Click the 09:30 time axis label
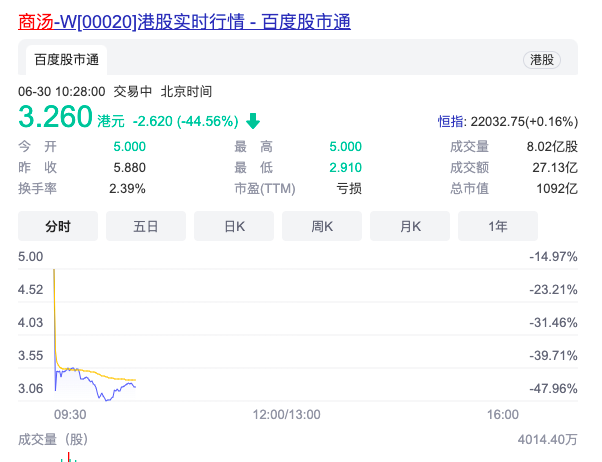The image size is (602, 462). pos(70,415)
